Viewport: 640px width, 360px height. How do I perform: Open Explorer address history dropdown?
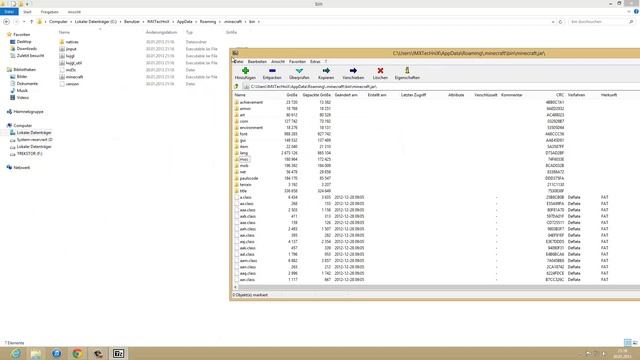point(553,22)
